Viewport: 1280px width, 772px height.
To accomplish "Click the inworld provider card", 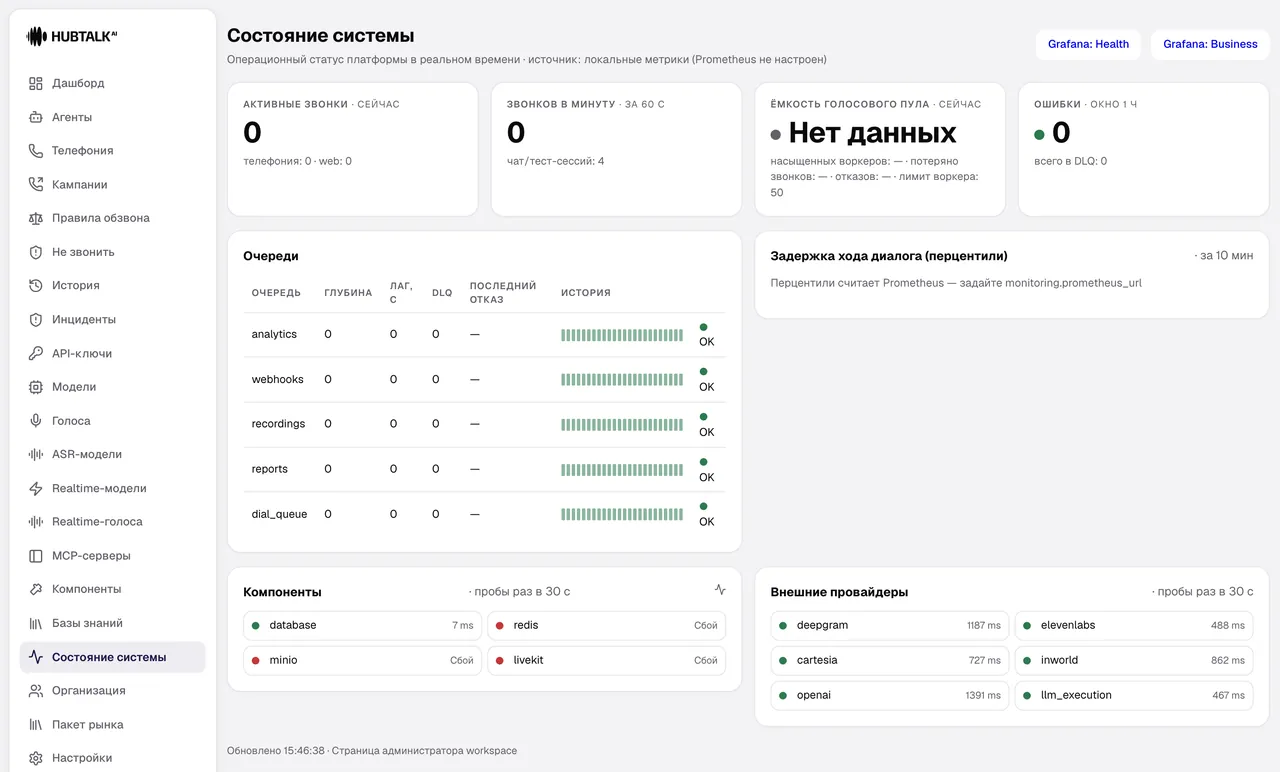I will pyautogui.click(x=1134, y=660).
